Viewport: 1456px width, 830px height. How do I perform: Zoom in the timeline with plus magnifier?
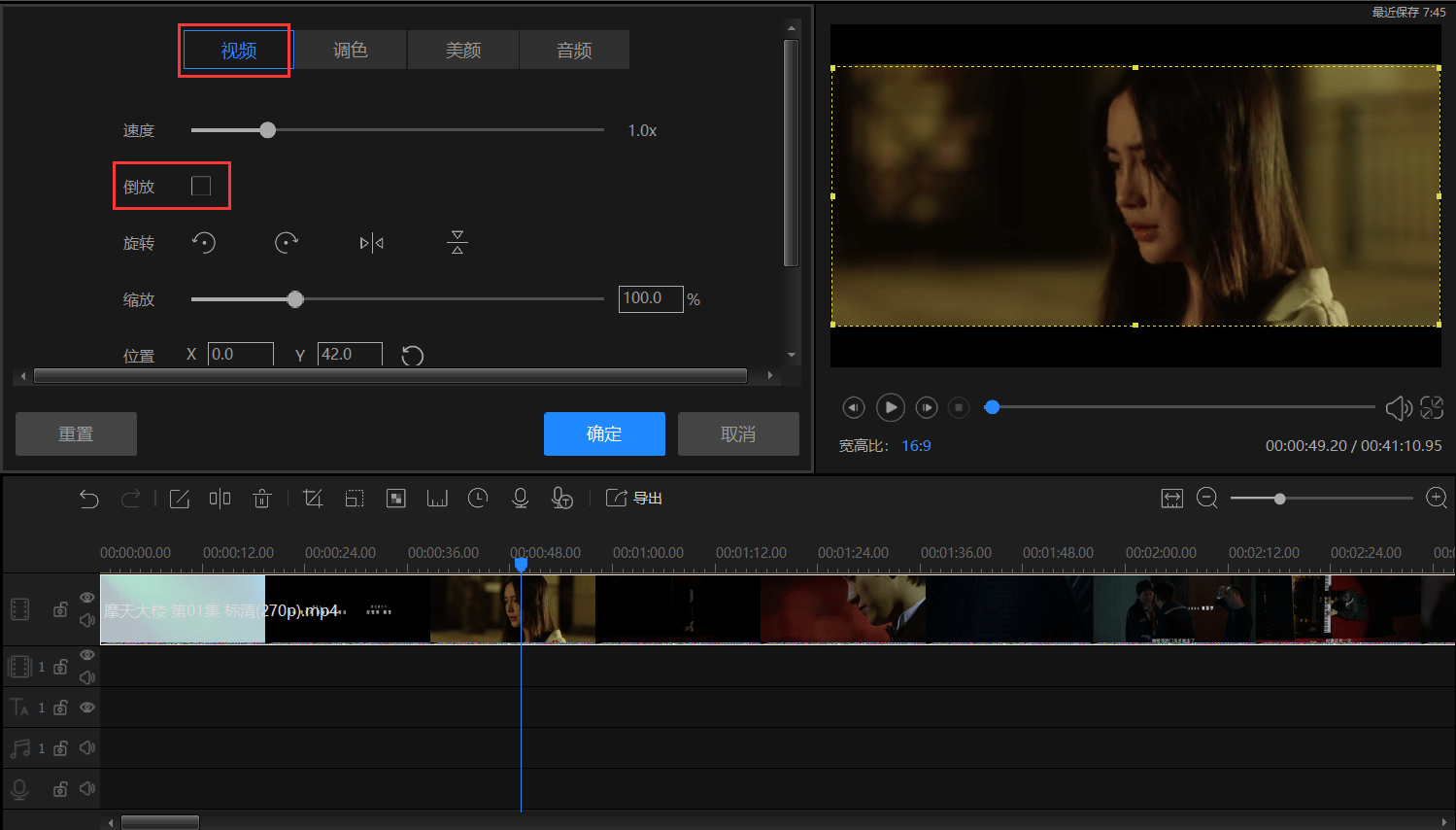pyautogui.click(x=1437, y=499)
